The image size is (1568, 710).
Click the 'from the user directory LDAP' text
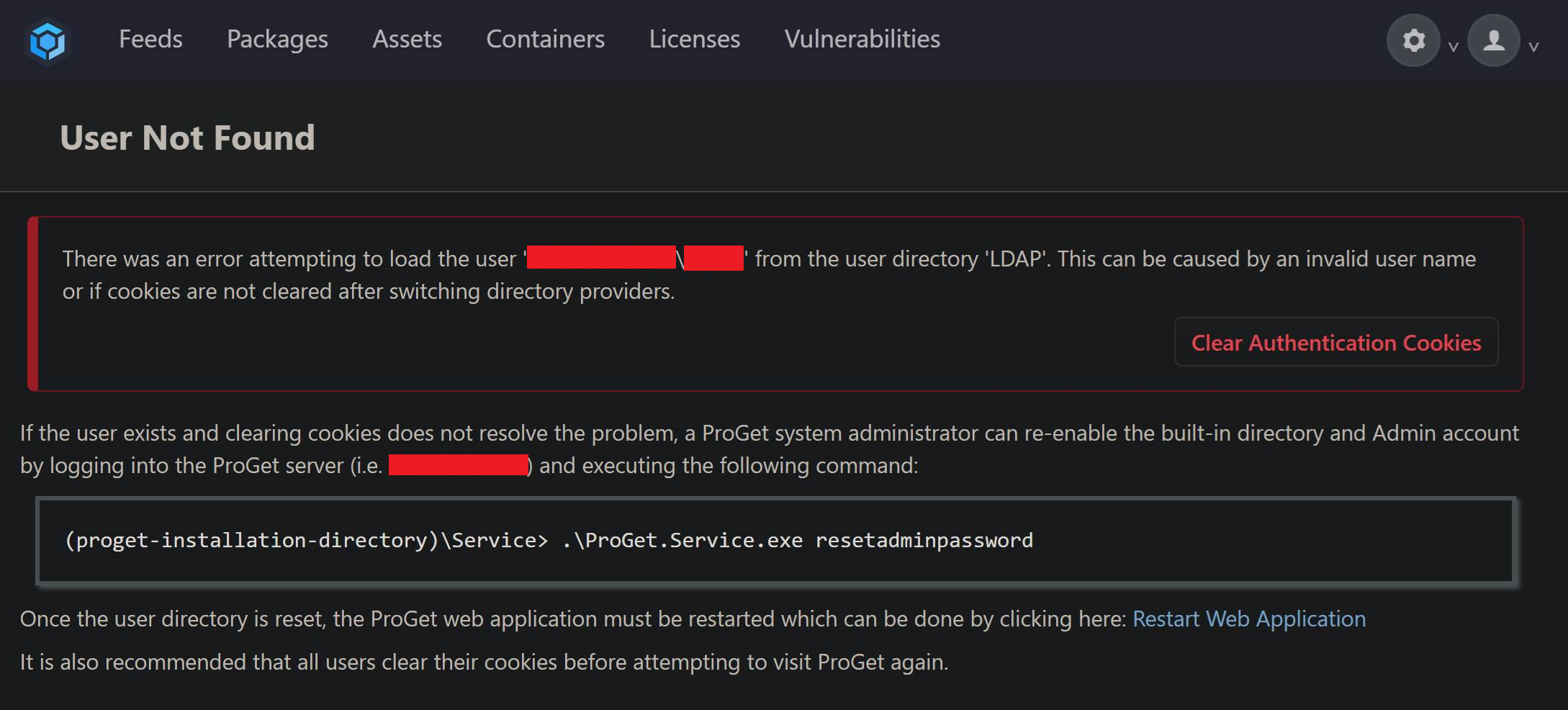pos(902,259)
